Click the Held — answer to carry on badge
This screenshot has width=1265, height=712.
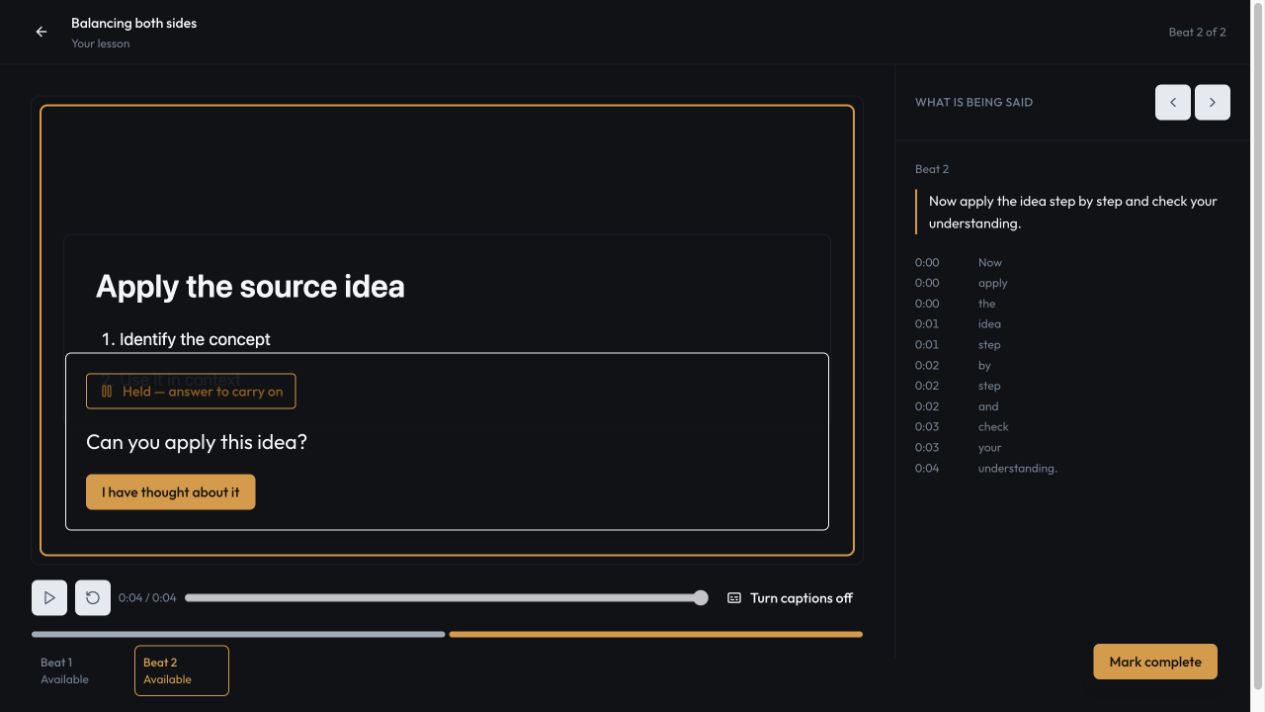[x=191, y=391]
